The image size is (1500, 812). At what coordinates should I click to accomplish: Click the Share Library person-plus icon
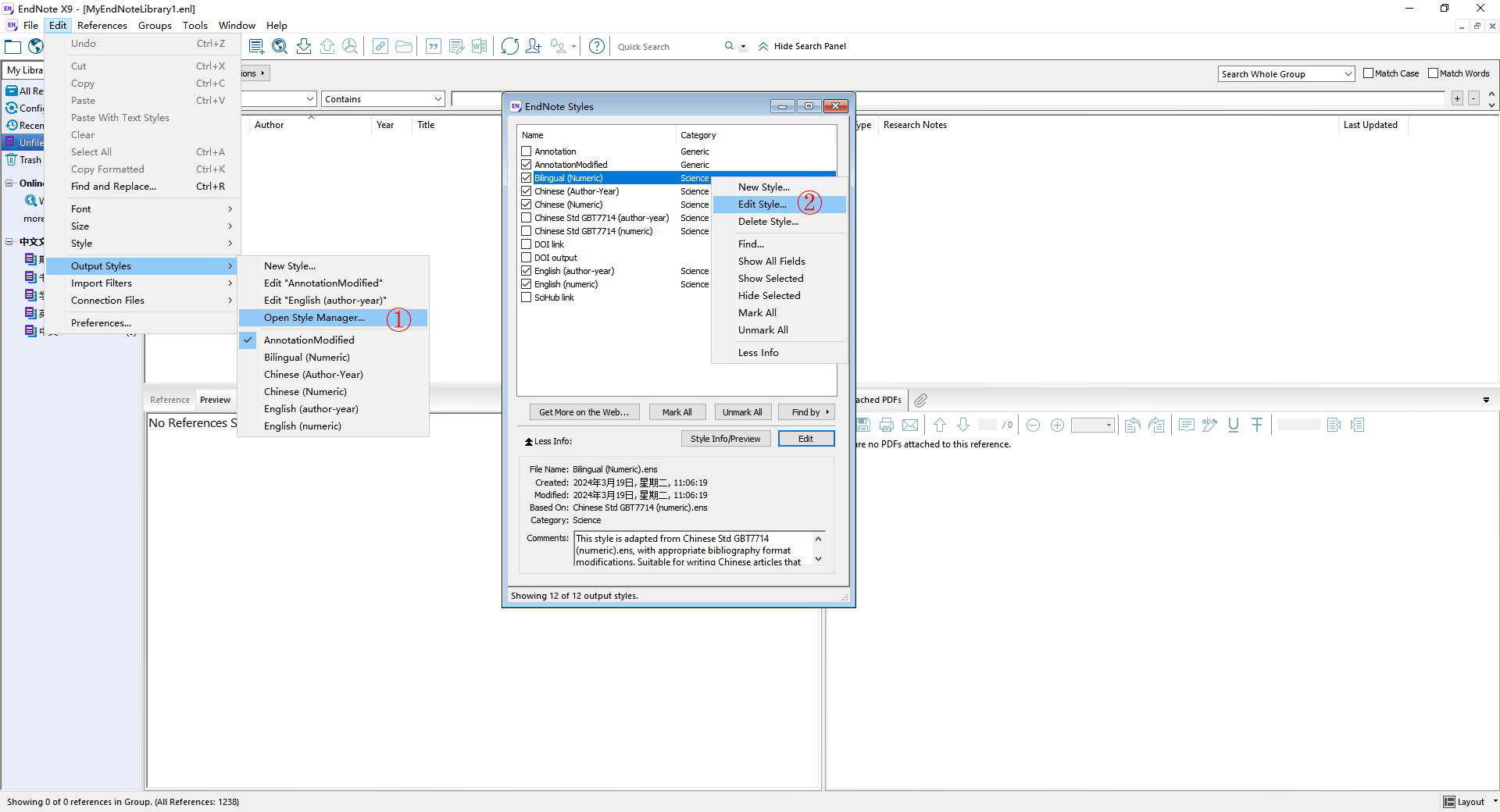pyautogui.click(x=534, y=46)
